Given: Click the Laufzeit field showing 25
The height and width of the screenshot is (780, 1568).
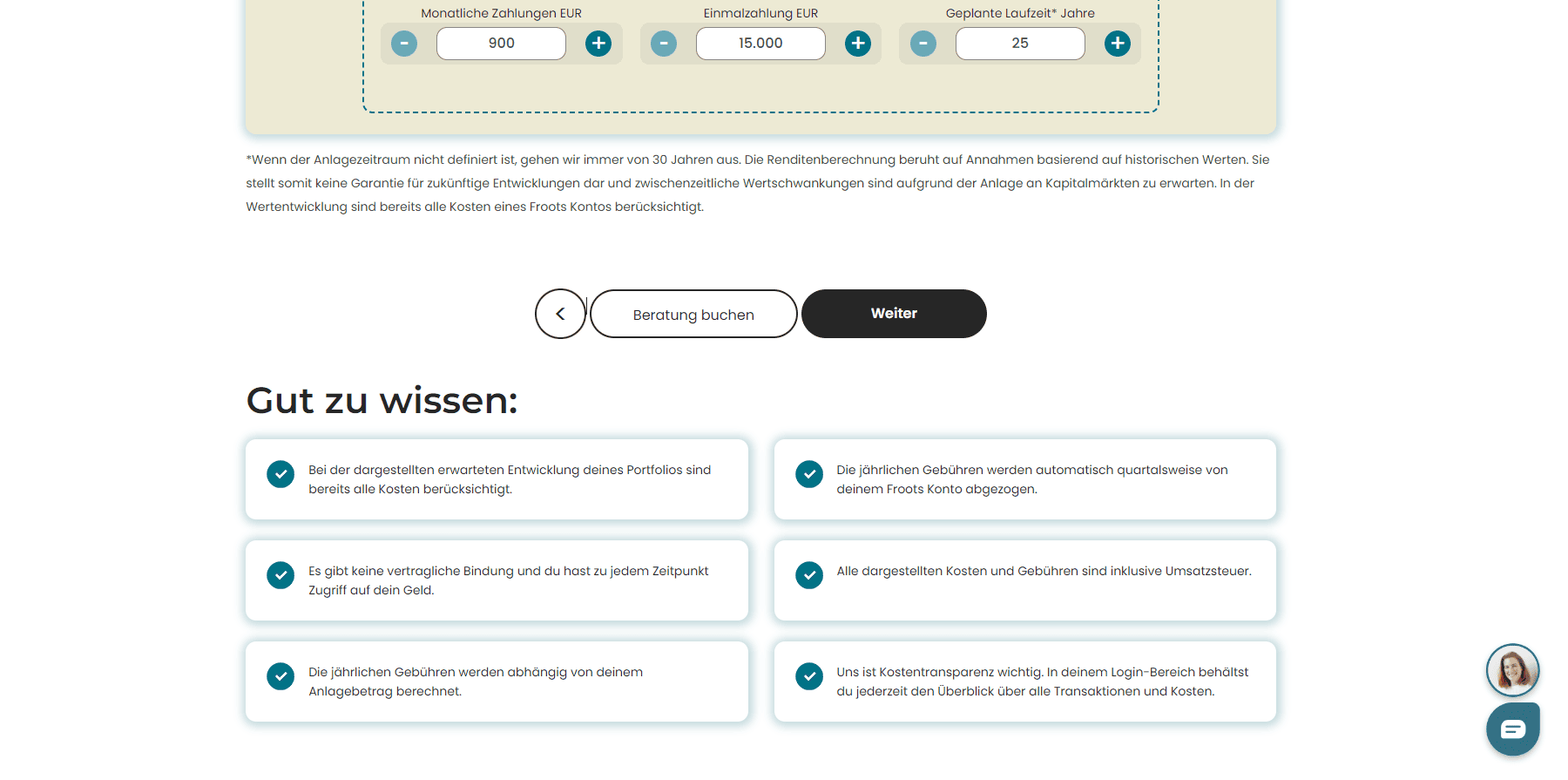Looking at the screenshot, I should [1020, 44].
